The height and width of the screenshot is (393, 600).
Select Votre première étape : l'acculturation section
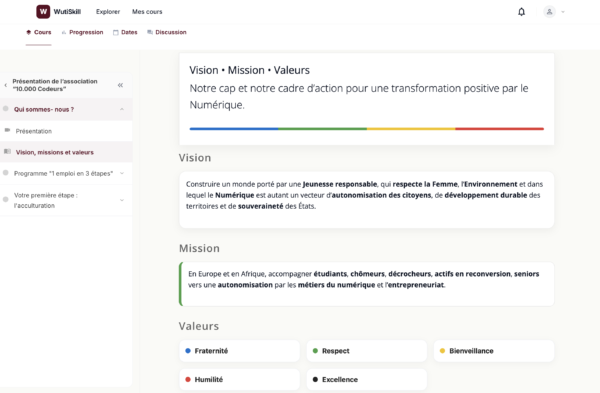point(46,200)
